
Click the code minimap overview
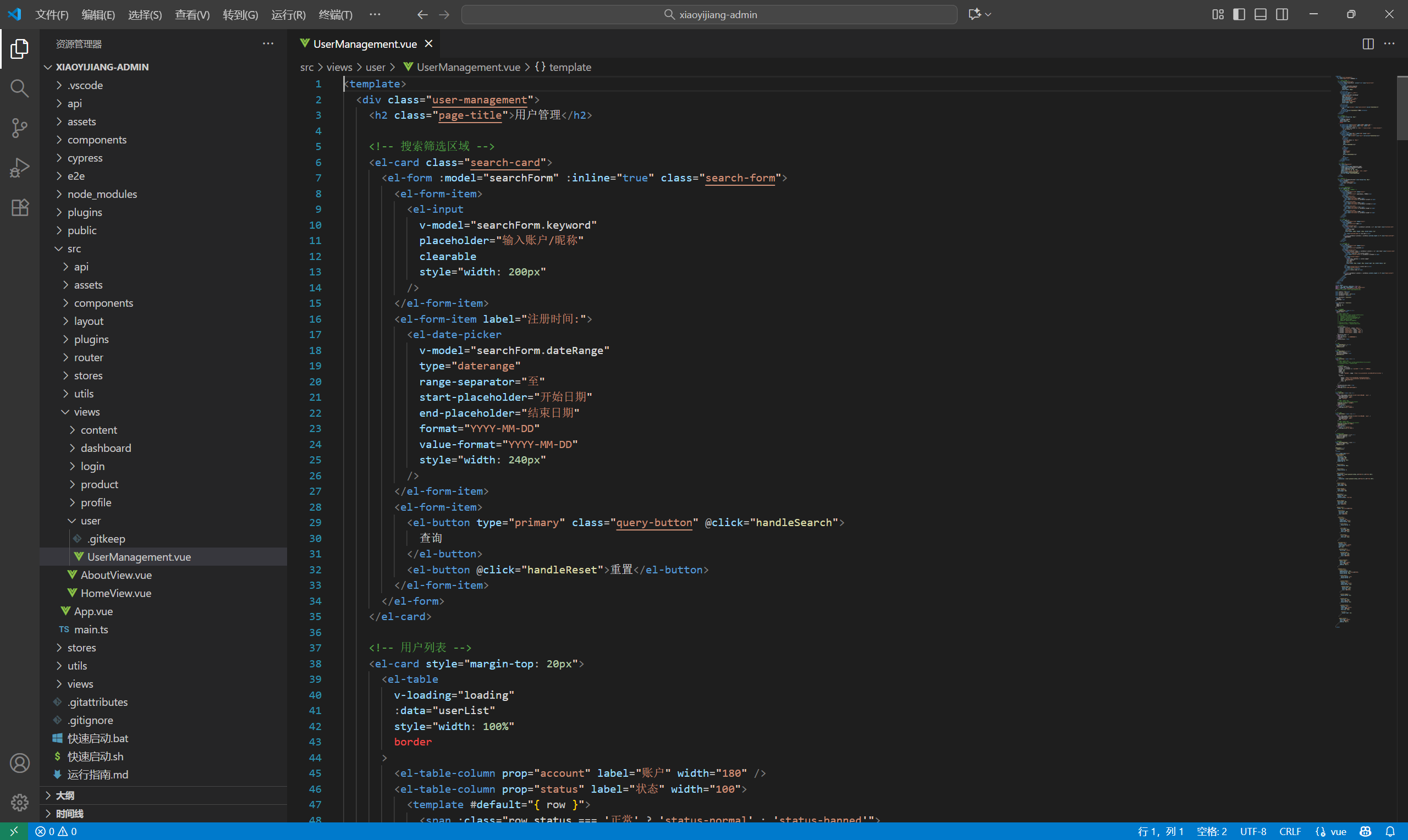coord(1365,351)
